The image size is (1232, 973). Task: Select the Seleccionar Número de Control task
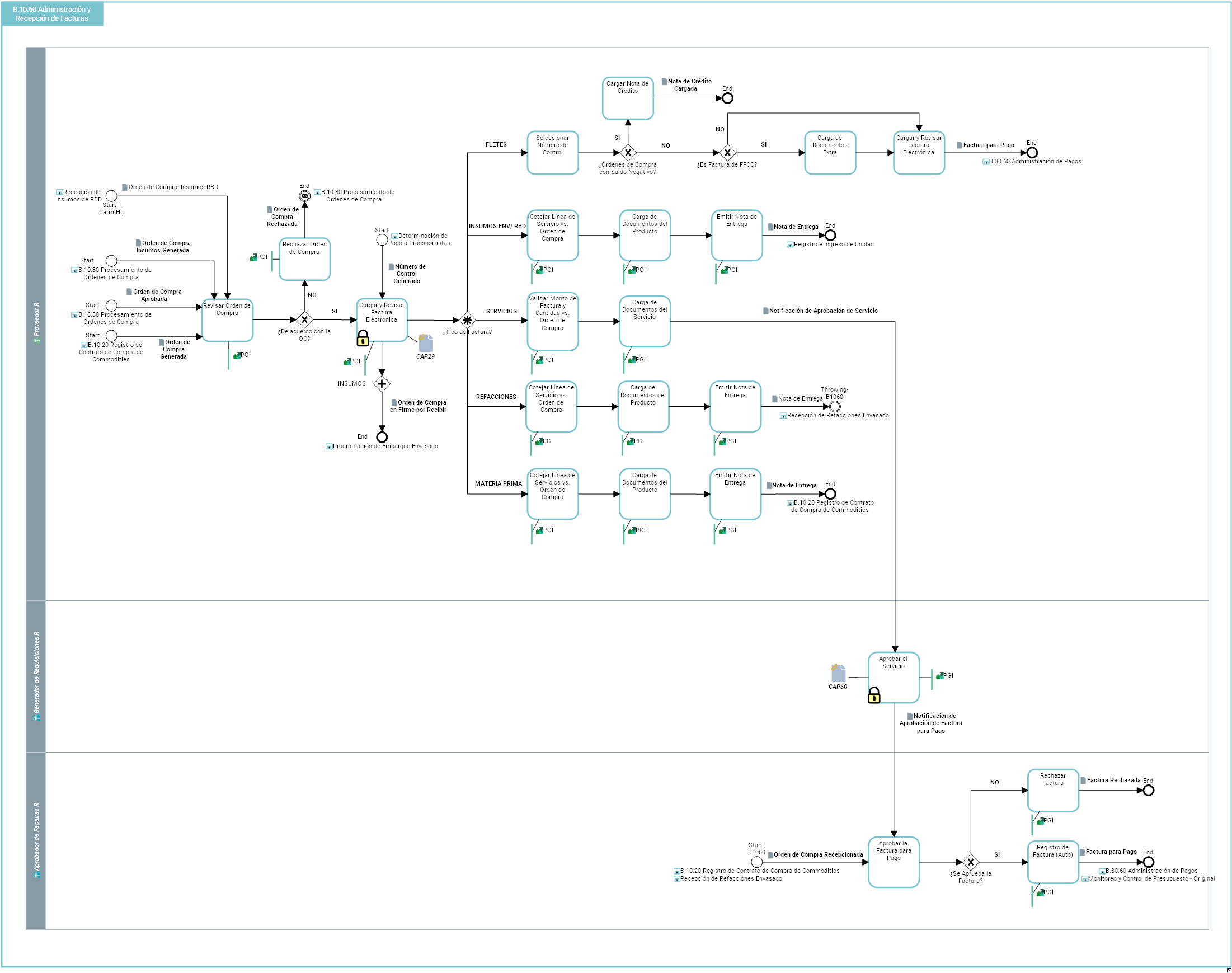click(x=552, y=153)
